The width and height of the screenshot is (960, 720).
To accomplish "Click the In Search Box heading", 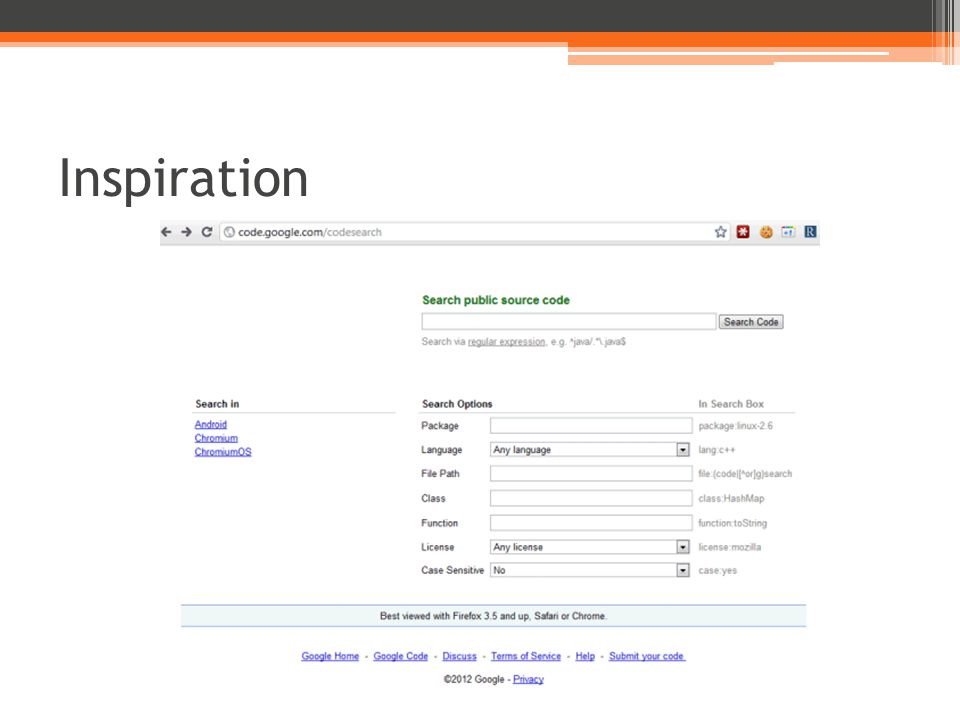I will point(731,404).
